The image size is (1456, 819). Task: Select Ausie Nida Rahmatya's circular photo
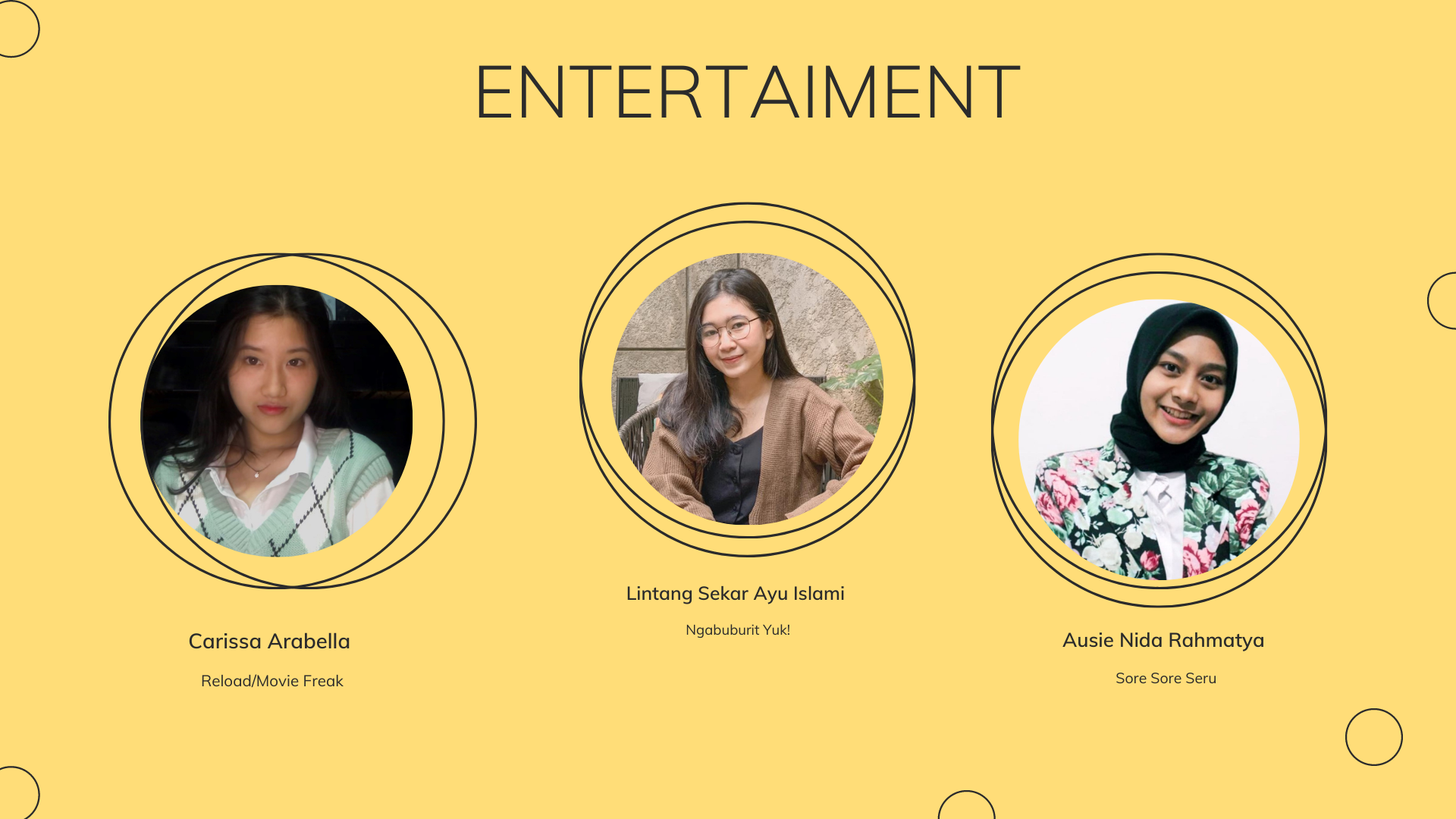click(x=1159, y=440)
